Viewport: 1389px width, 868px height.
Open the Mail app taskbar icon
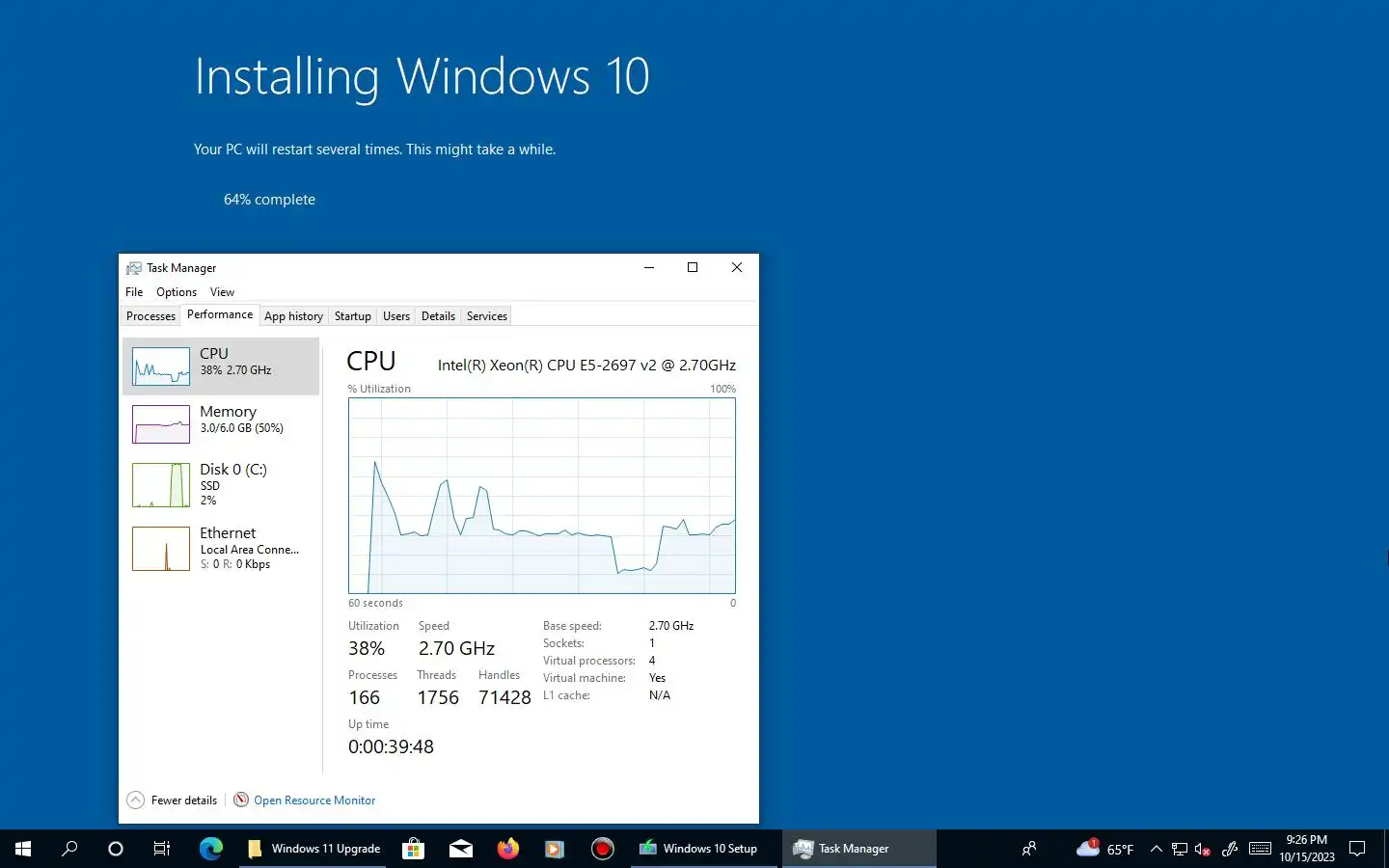(x=461, y=849)
